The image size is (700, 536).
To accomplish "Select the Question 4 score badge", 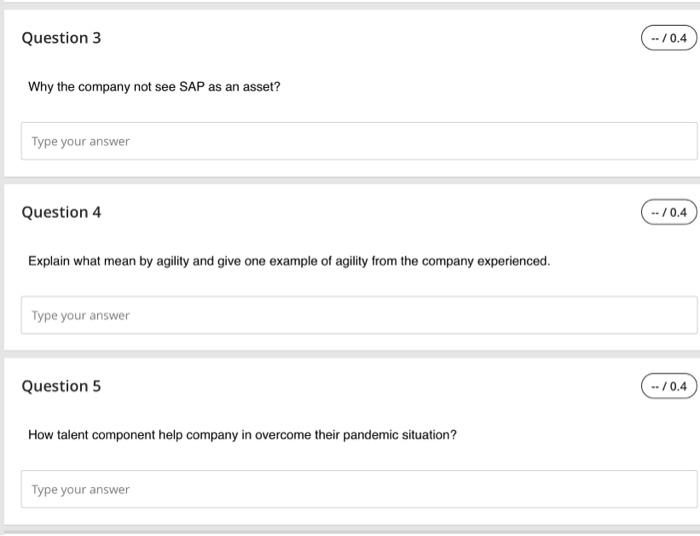I will (x=669, y=212).
